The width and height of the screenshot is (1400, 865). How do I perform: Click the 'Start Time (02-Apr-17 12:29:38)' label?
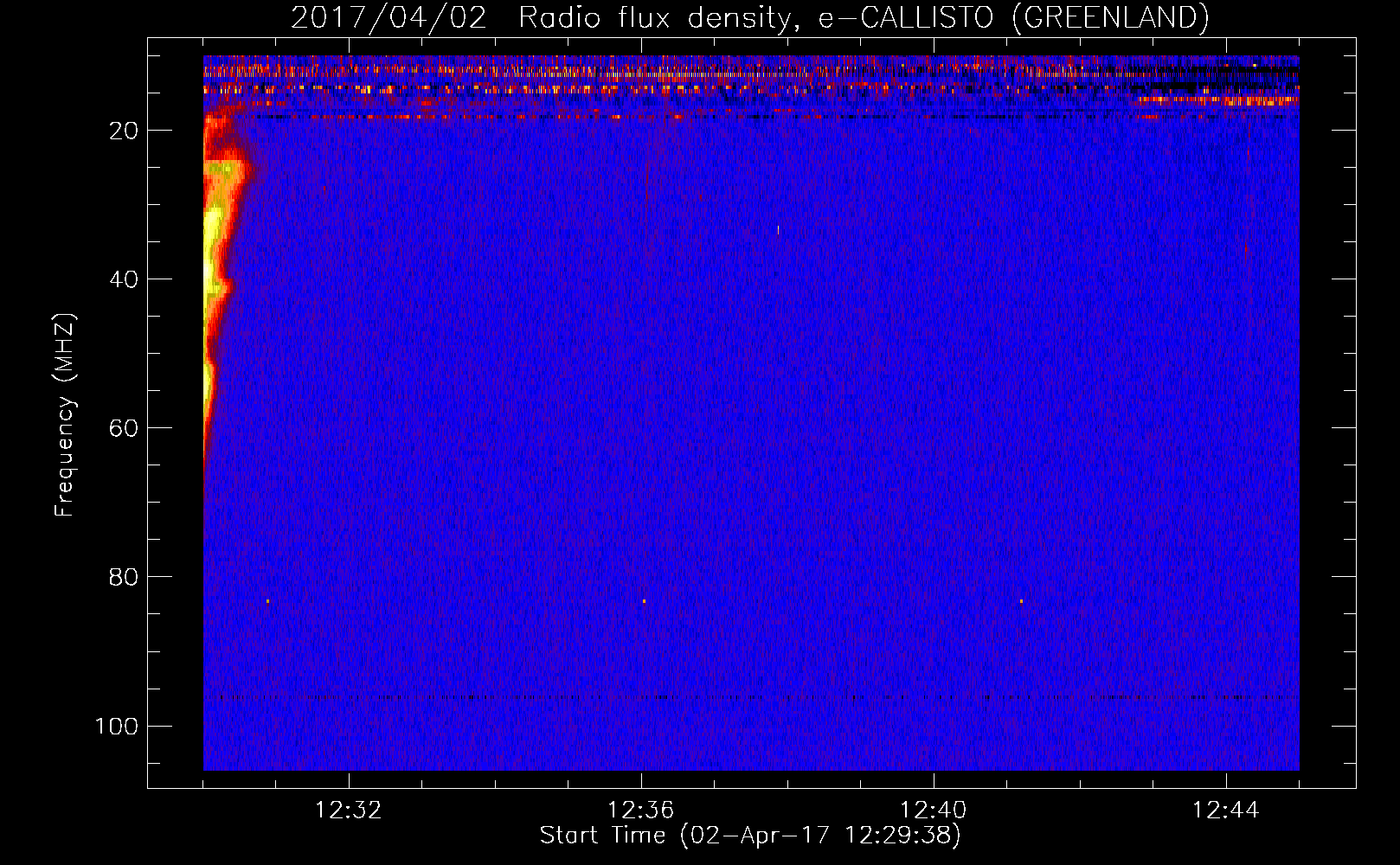click(750, 836)
